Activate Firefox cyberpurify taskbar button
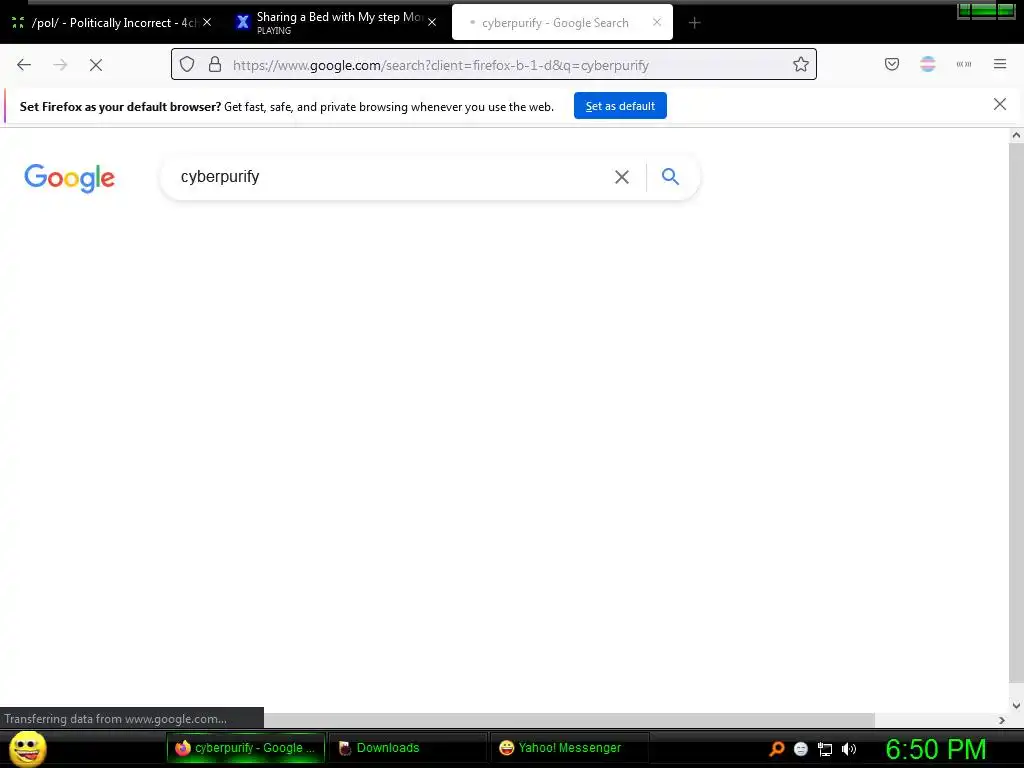 pos(246,748)
